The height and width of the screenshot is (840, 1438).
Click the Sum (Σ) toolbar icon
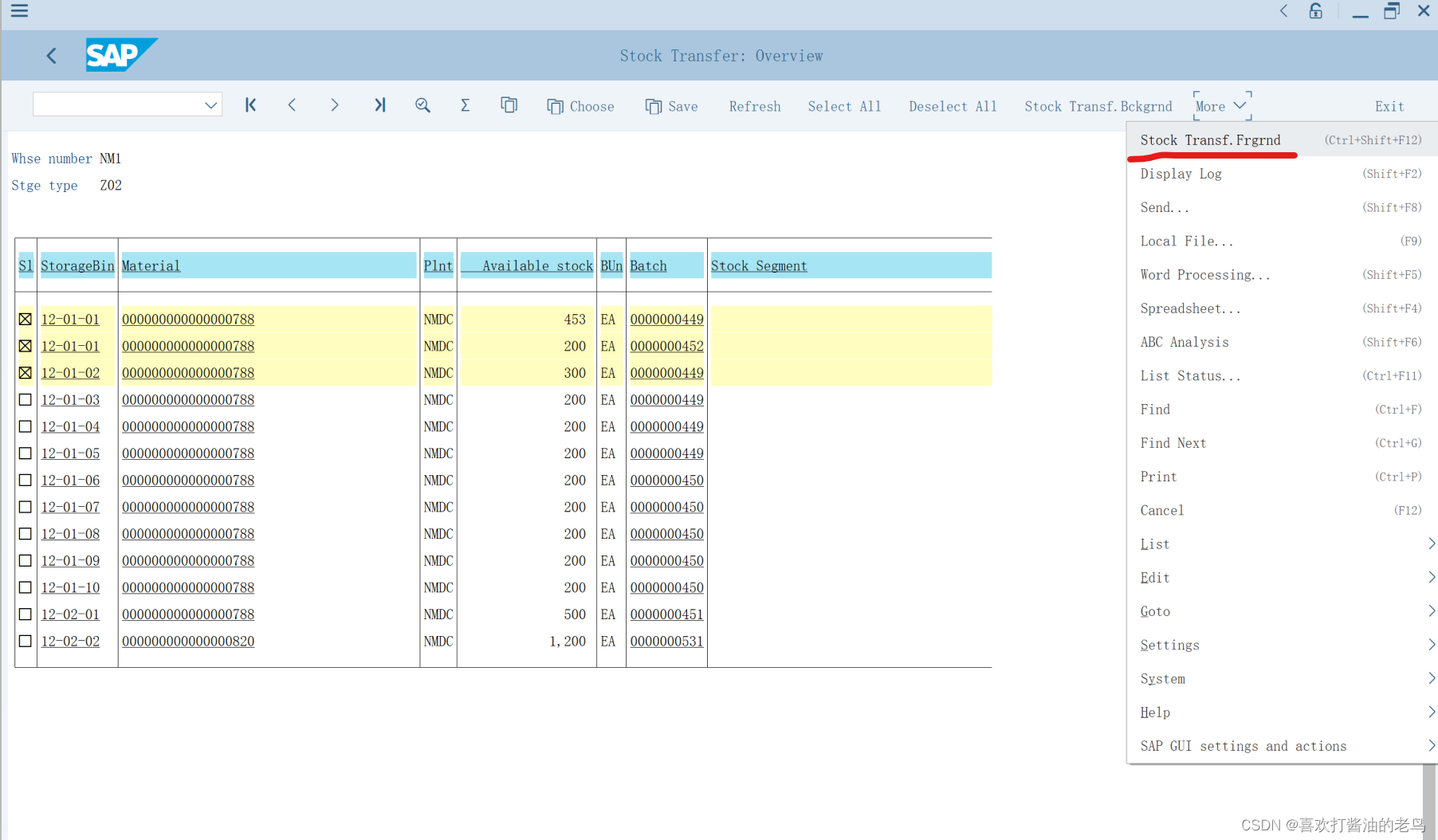pos(466,105)
